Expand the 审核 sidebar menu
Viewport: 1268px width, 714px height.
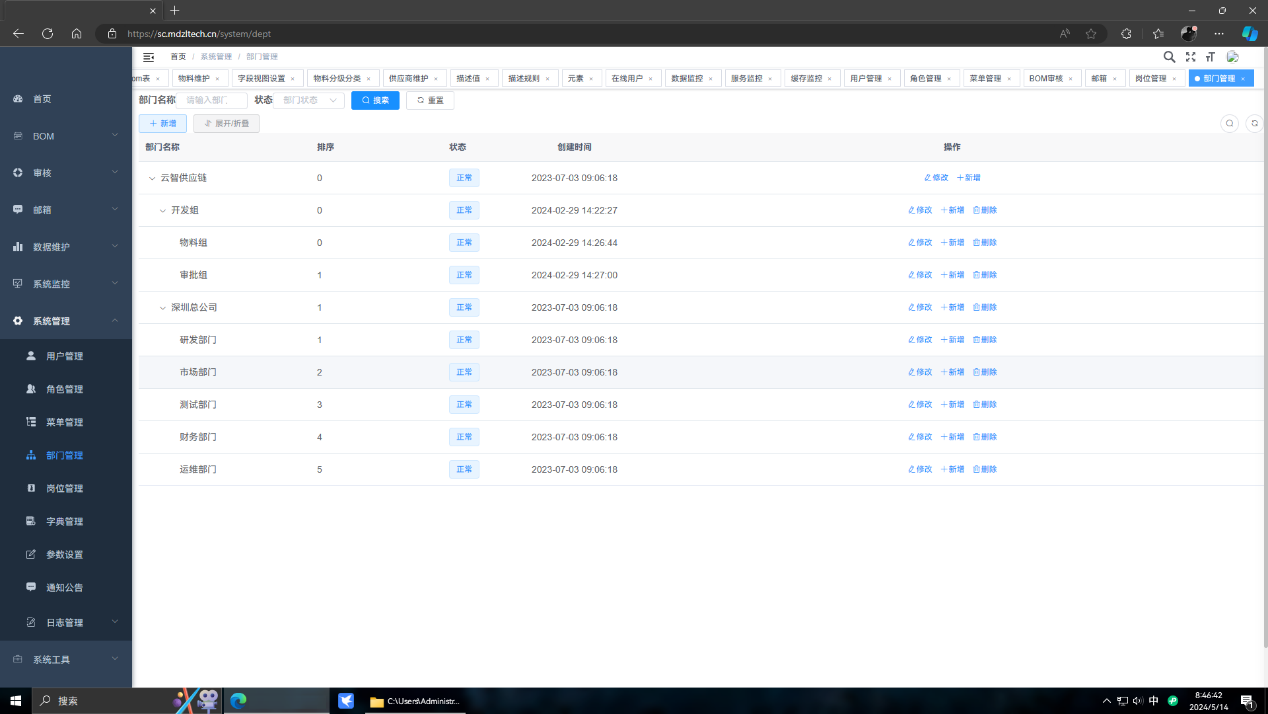point(66,173)
